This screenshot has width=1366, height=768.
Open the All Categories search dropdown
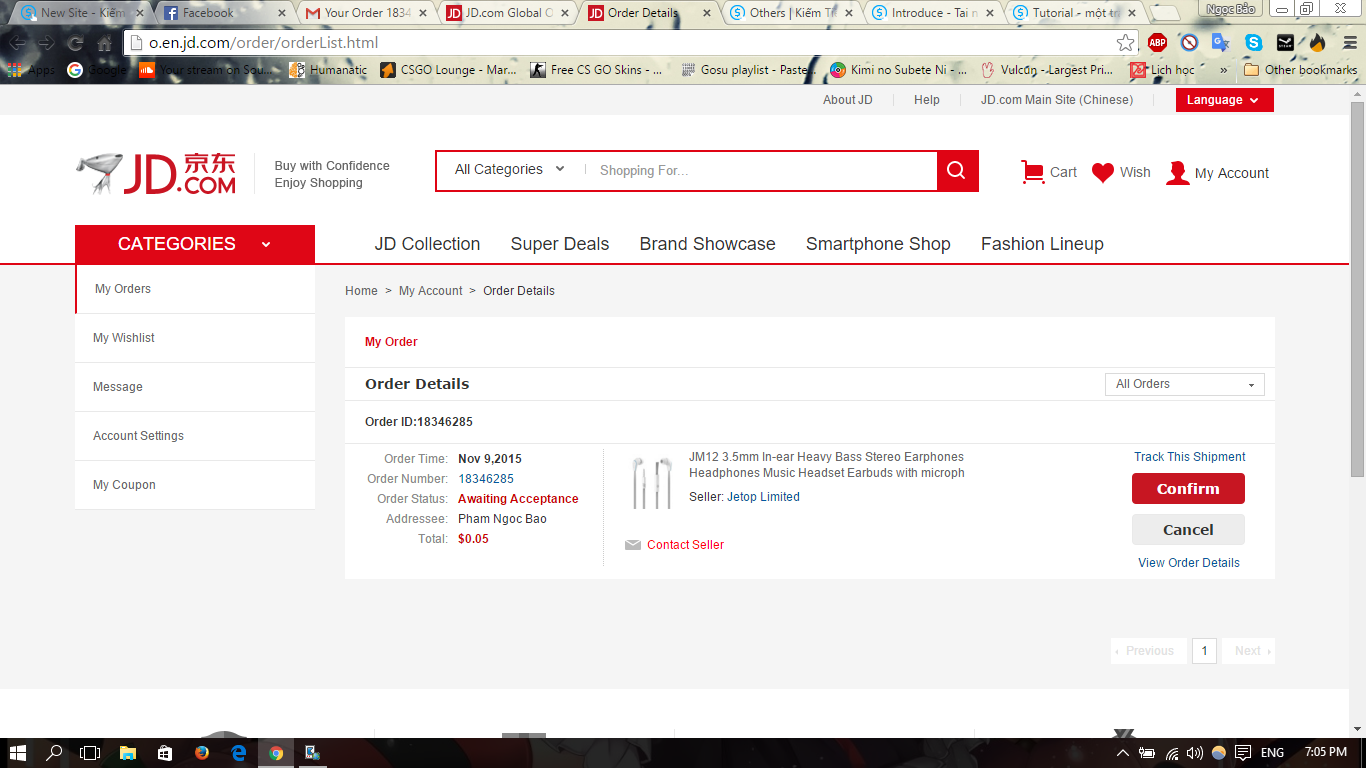click(510, 170)
